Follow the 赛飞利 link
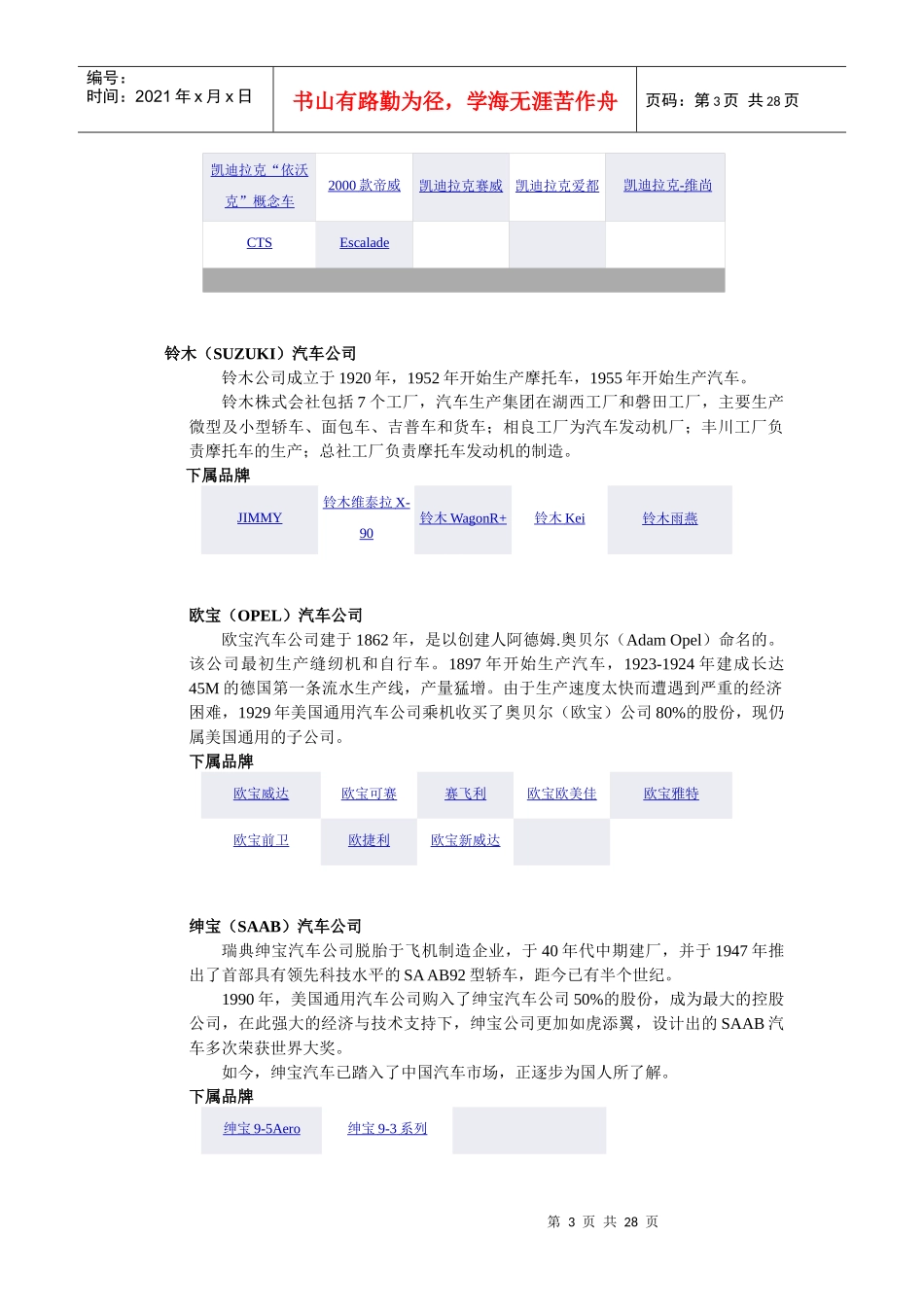The width and height of the screenshot is (924, 1307). tap(465, 794)
